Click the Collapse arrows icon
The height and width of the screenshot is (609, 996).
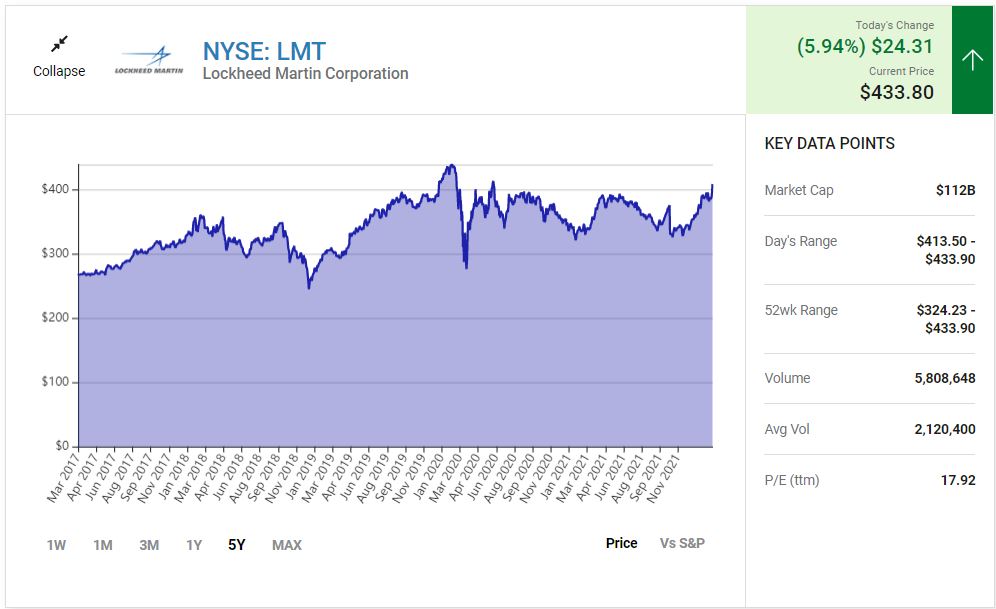pyautogui.click(x=59, y=44)
